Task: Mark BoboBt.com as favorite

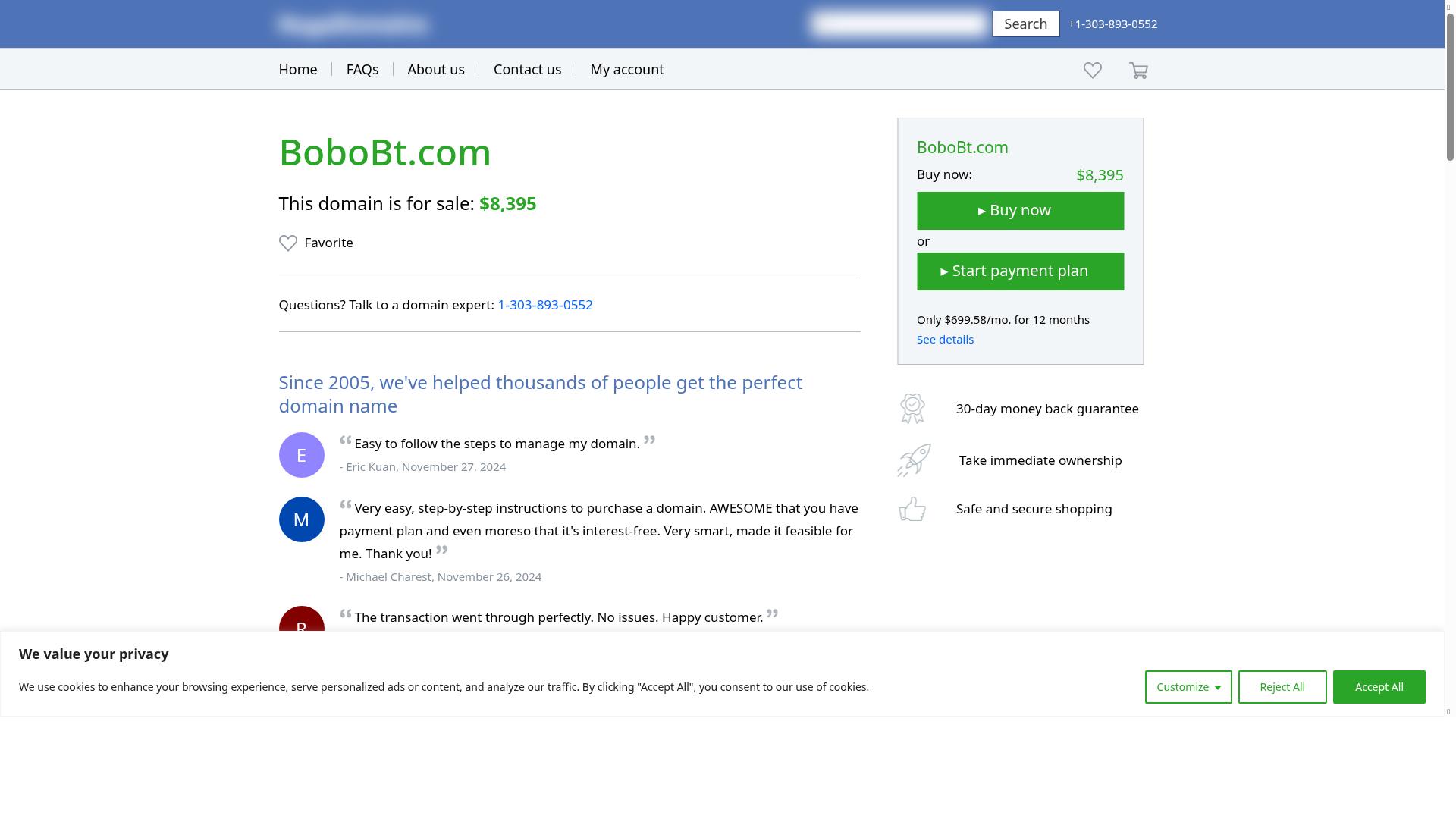Action: pos(315,243)
